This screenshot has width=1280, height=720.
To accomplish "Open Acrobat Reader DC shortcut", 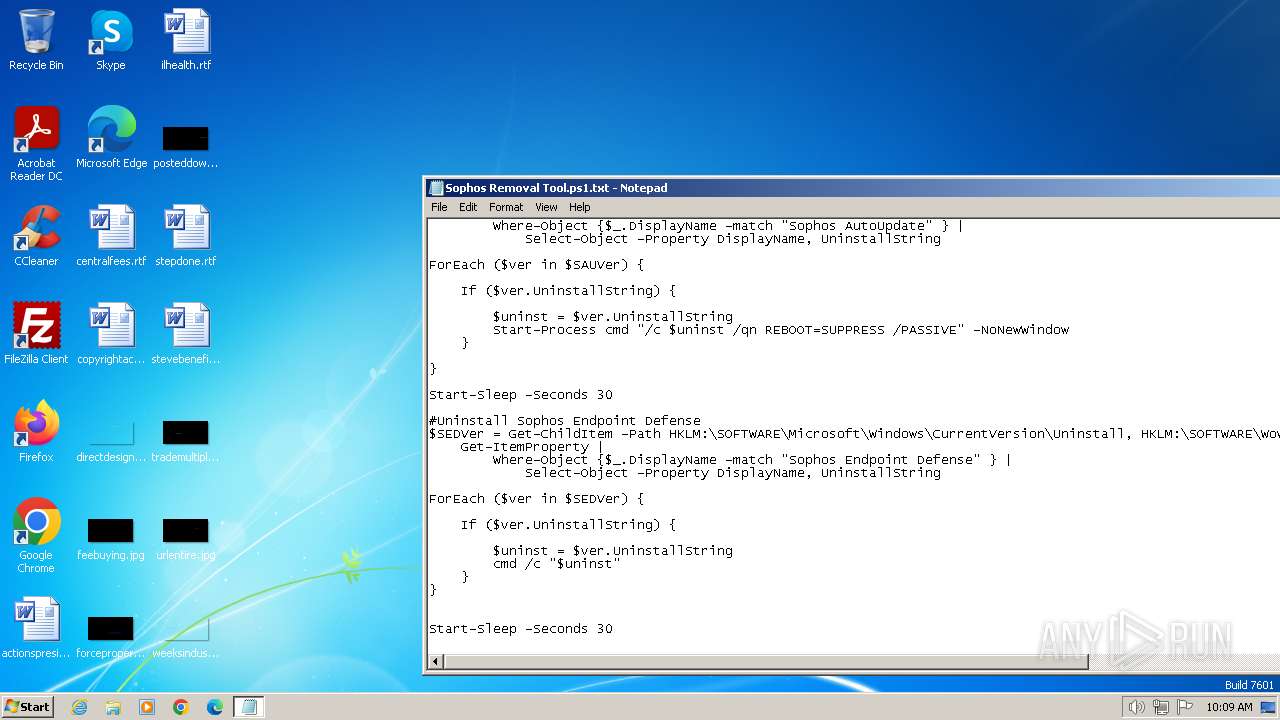I will click(36, 144).
